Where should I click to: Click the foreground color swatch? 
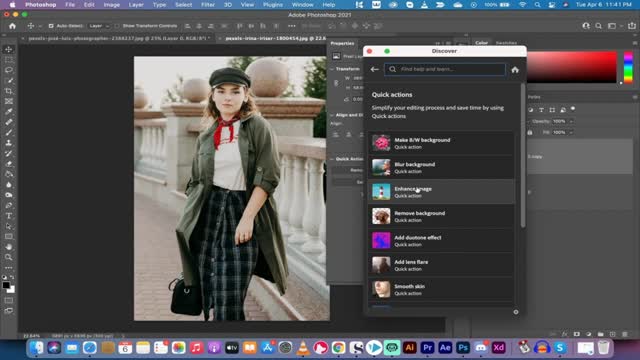(x=6, y=285)
